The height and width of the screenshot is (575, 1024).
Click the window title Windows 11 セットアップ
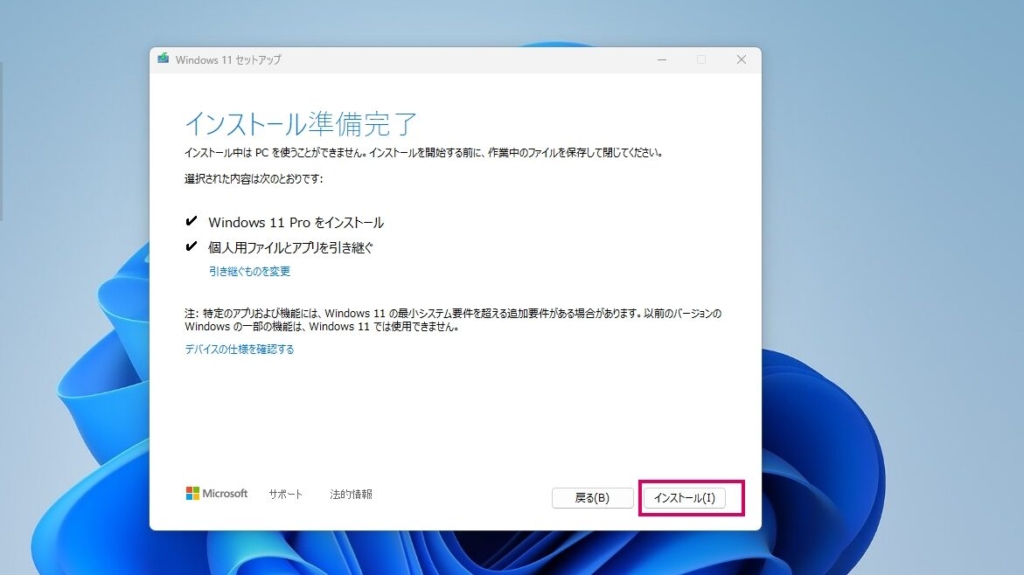228,59
